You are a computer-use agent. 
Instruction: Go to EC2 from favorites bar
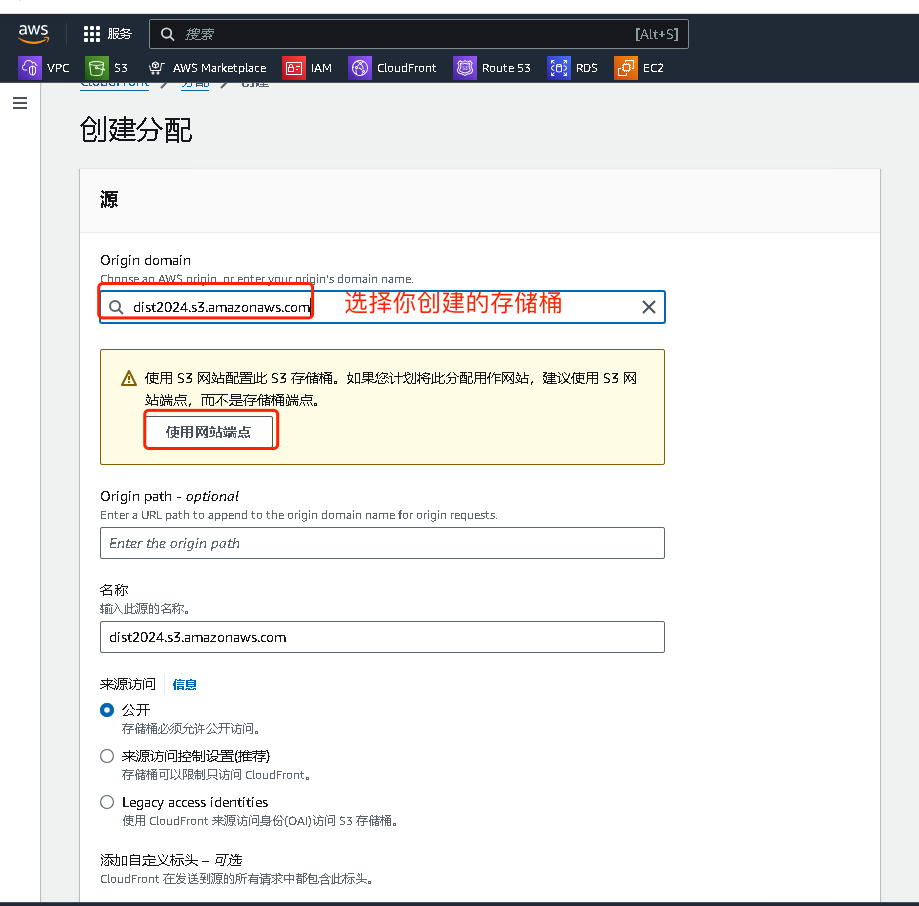coord(653,68)
